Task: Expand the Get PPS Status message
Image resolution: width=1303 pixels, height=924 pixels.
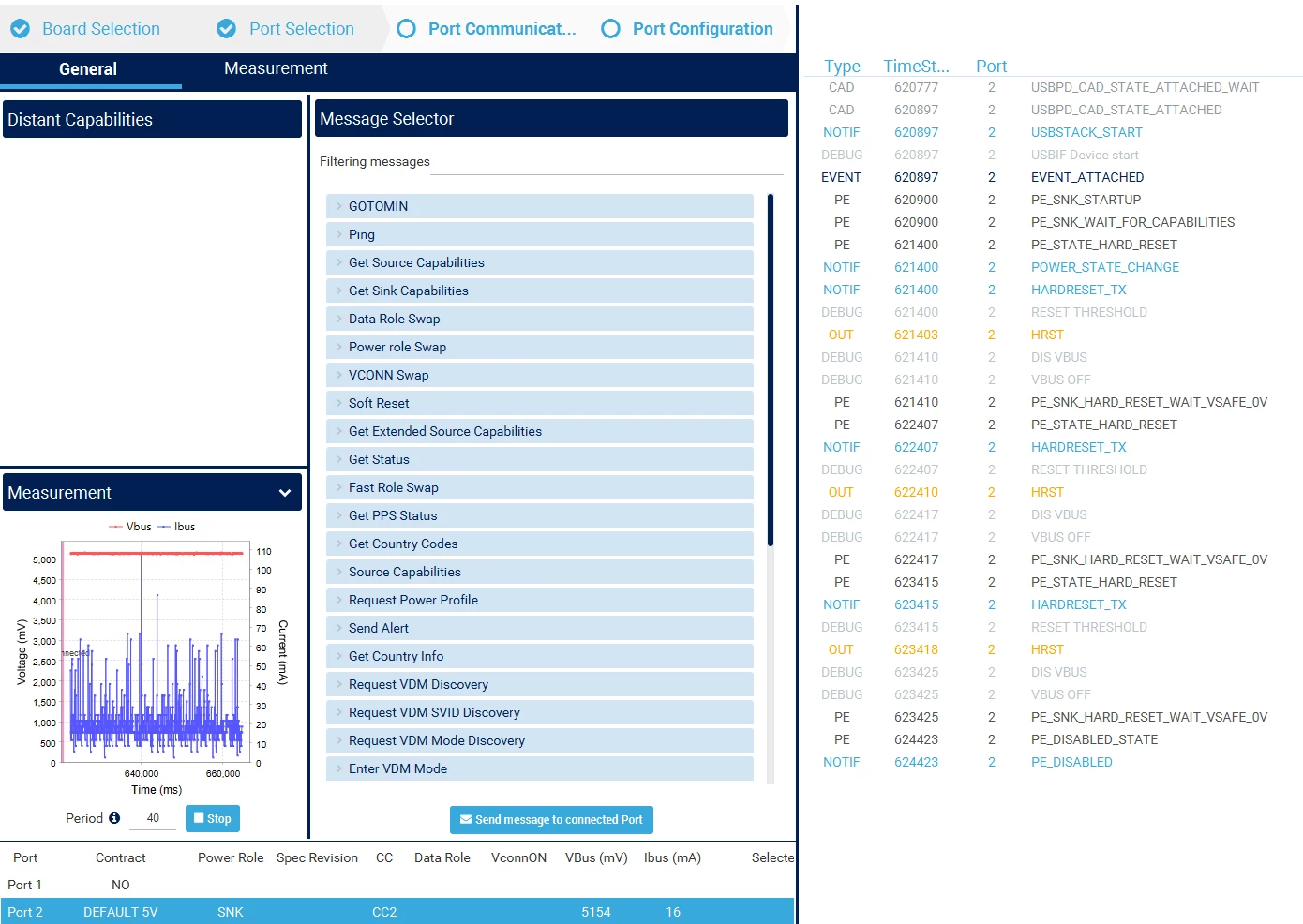Action: 540,515
